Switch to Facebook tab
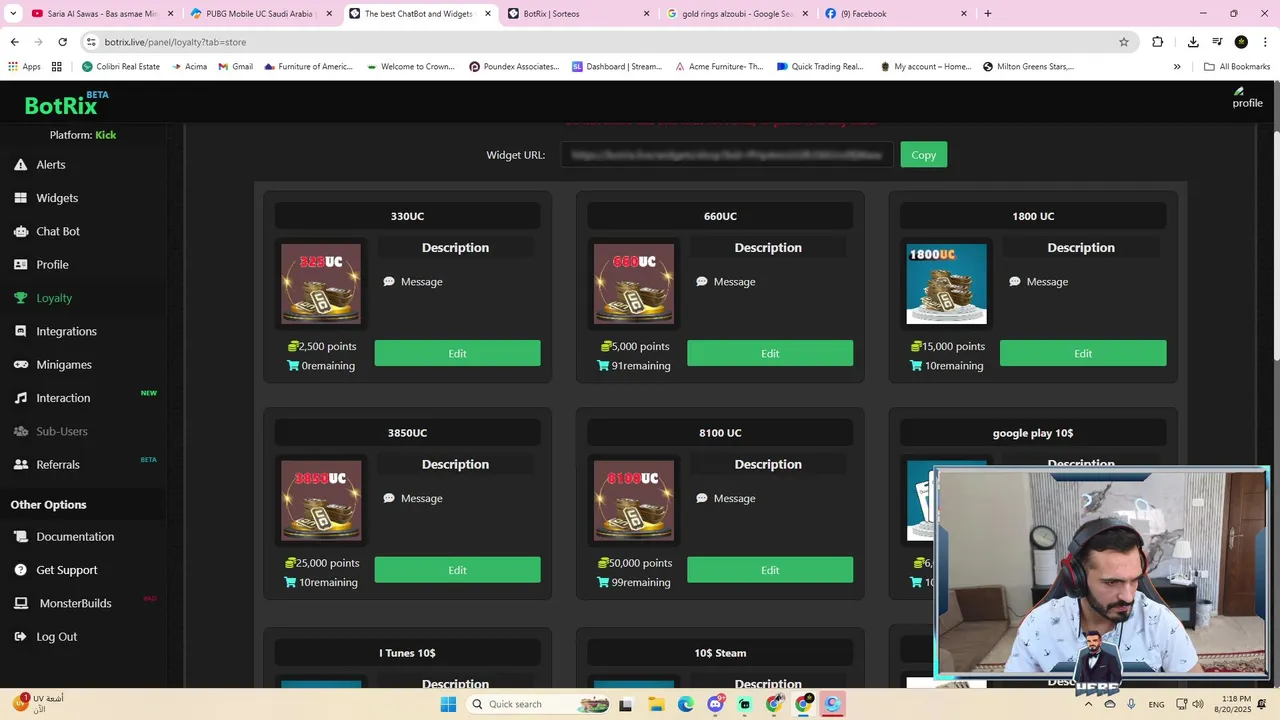 point(895,14)
